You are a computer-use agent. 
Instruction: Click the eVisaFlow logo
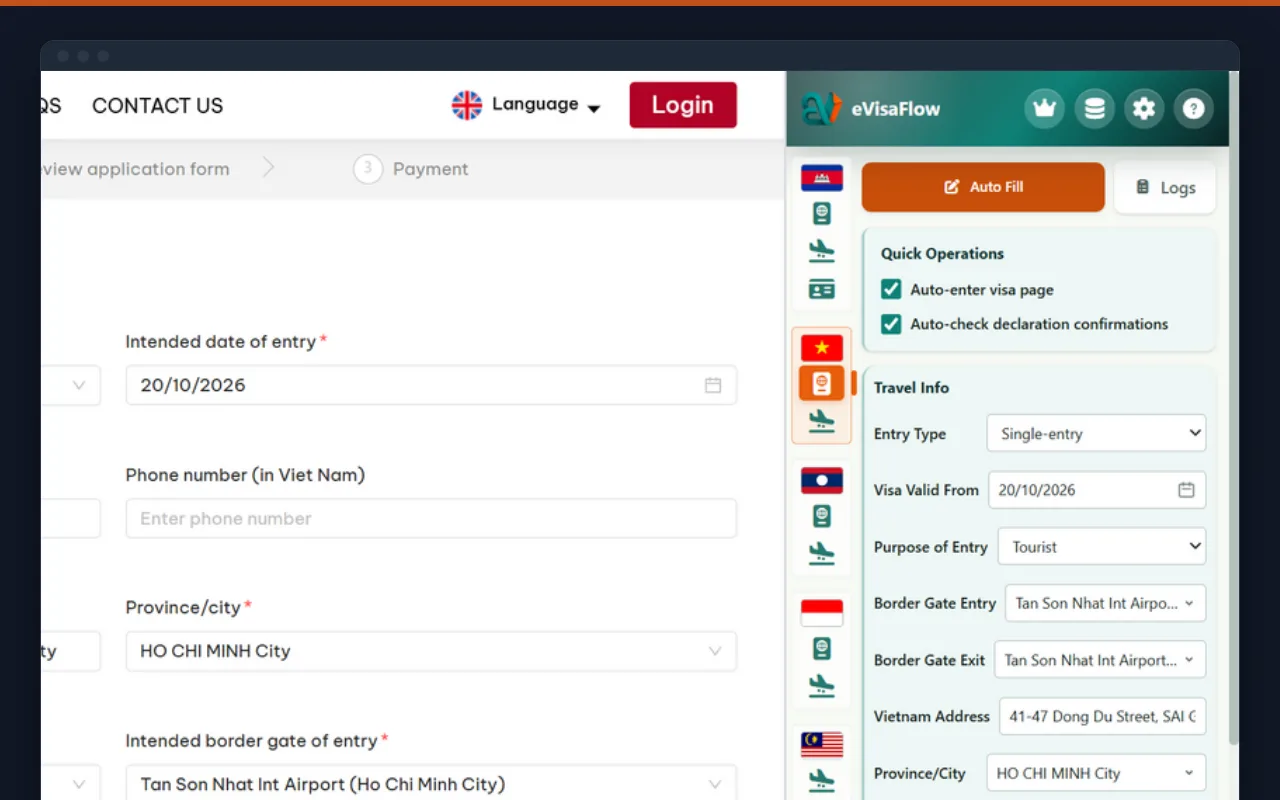click(x=821, y=108)
